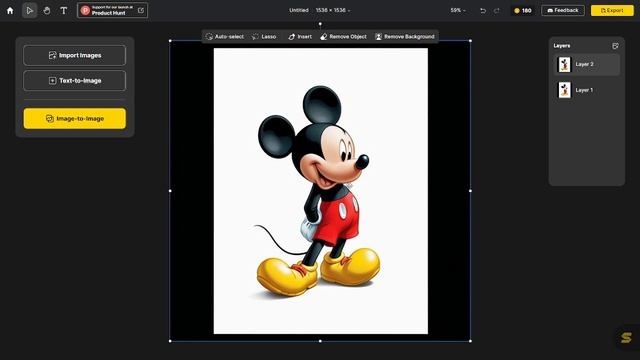Select Layer 1 in the Layers panel
The image size is (640, 360).
tap(587, 90)
